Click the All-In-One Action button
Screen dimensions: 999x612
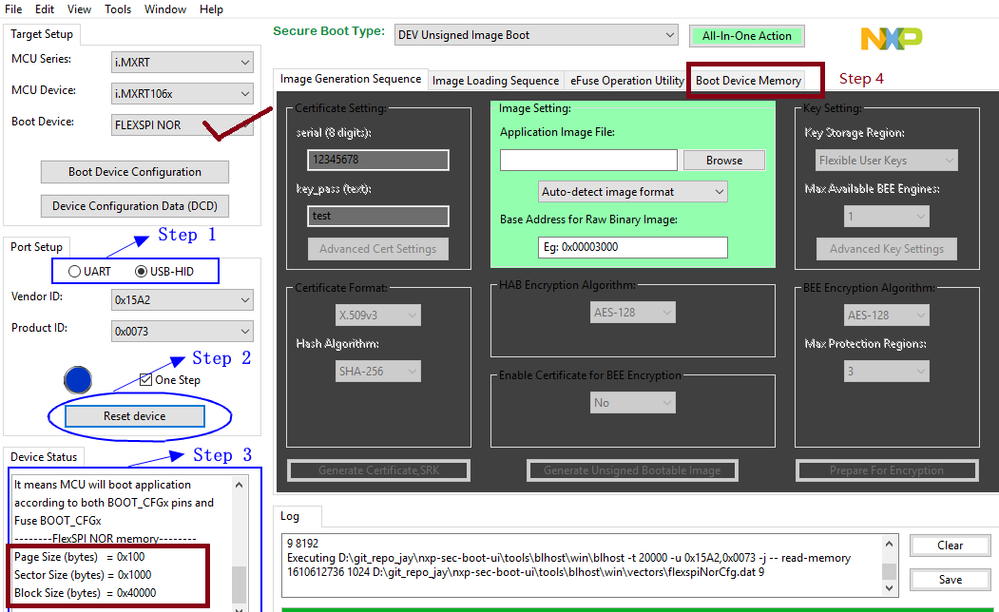(x=747, y=36)
